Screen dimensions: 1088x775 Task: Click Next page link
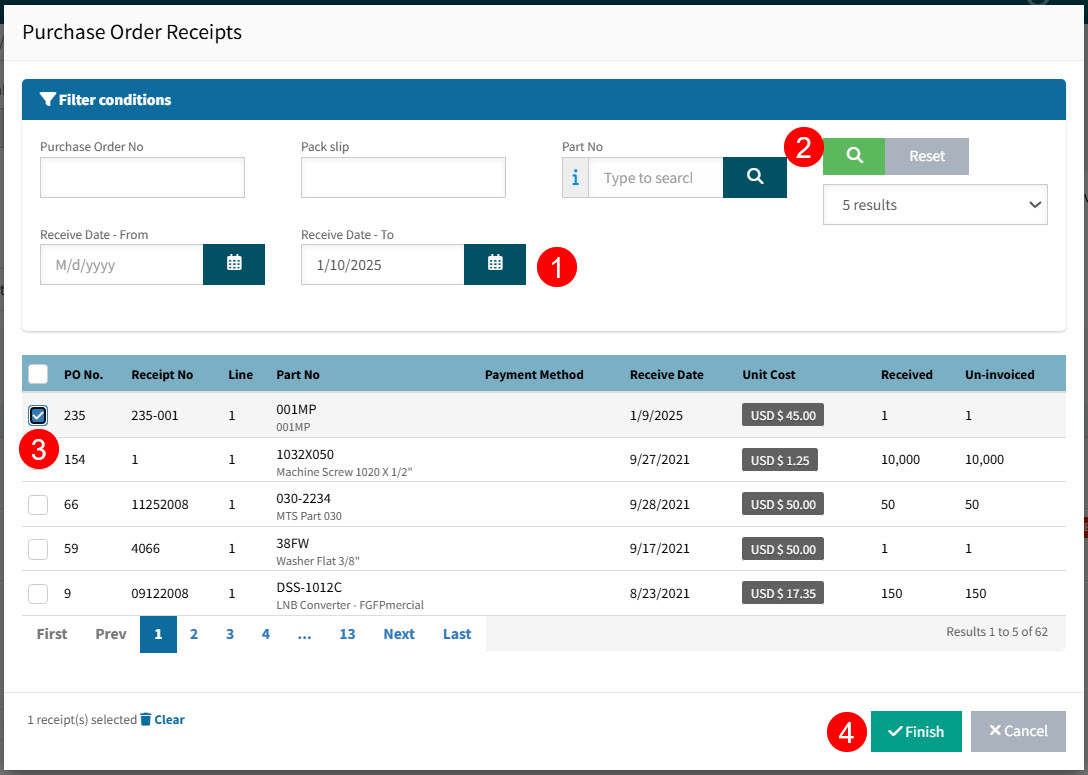click(399, 634)
